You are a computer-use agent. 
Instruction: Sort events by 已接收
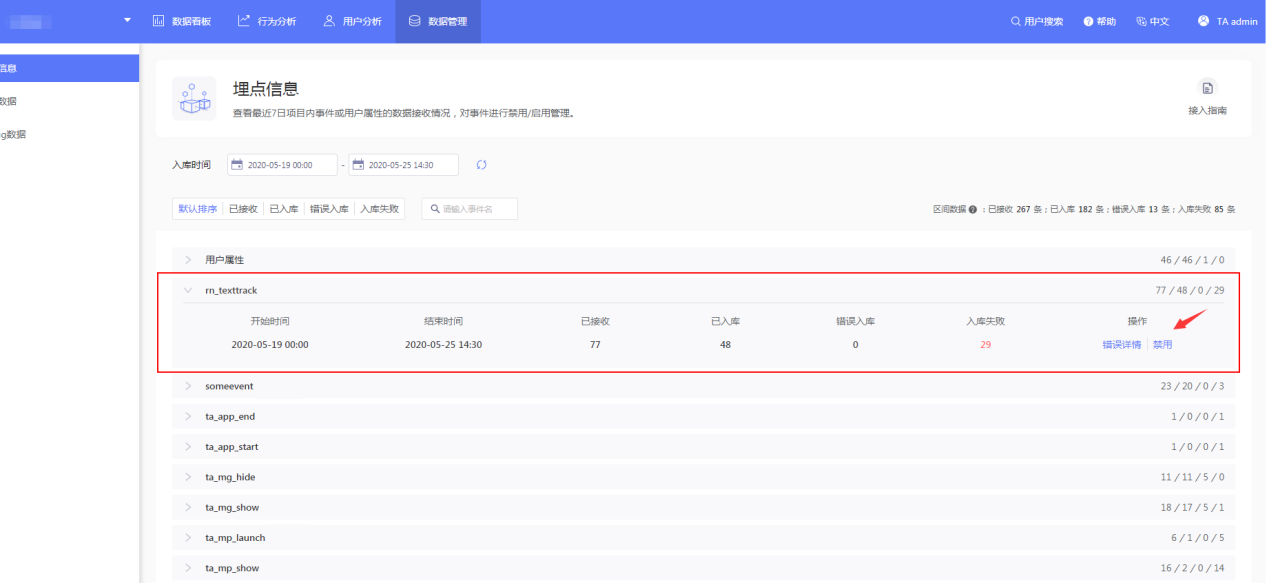click(x=243, y=209)
